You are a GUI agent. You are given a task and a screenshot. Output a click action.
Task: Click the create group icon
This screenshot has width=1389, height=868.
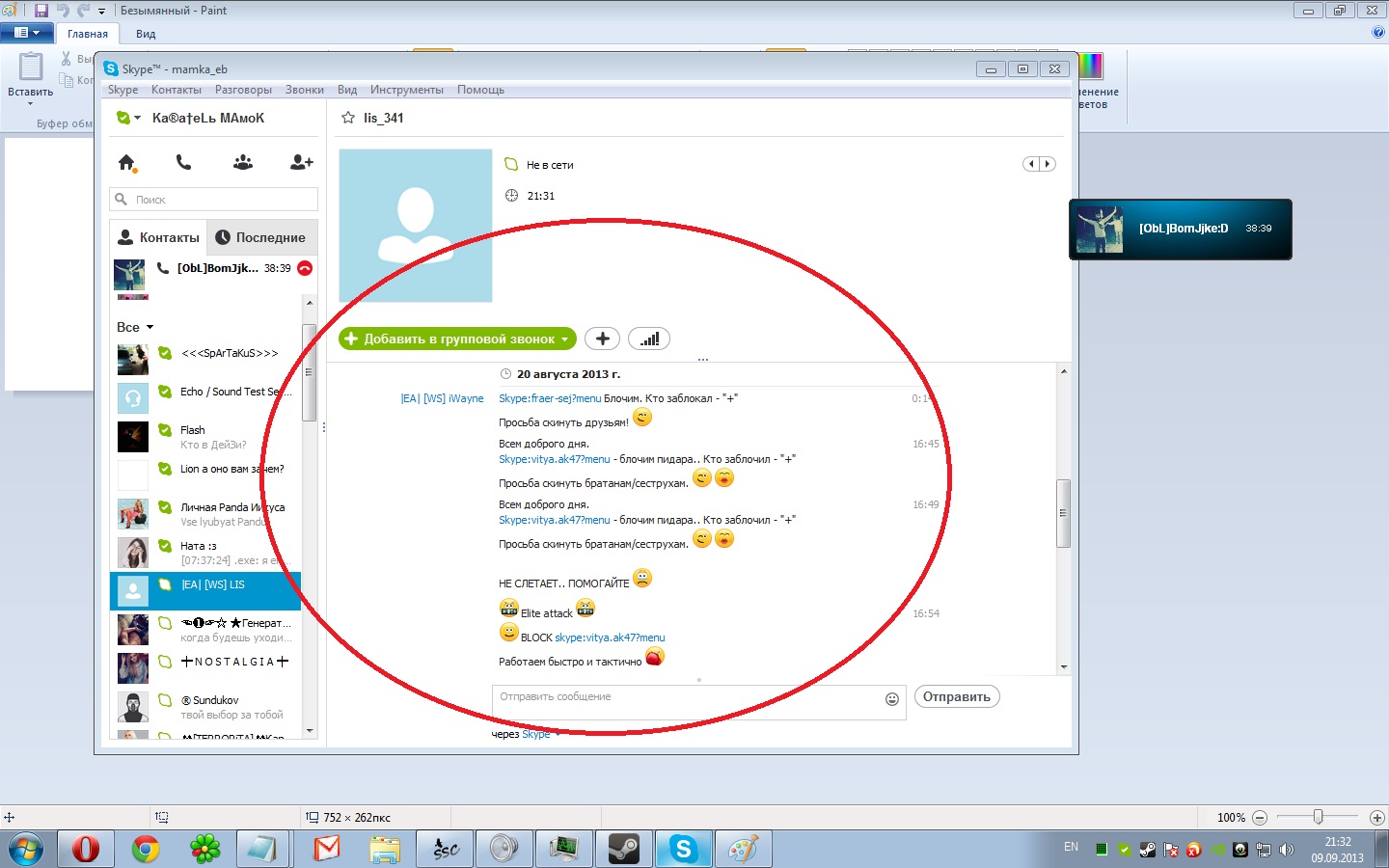(x=243, y=163)
